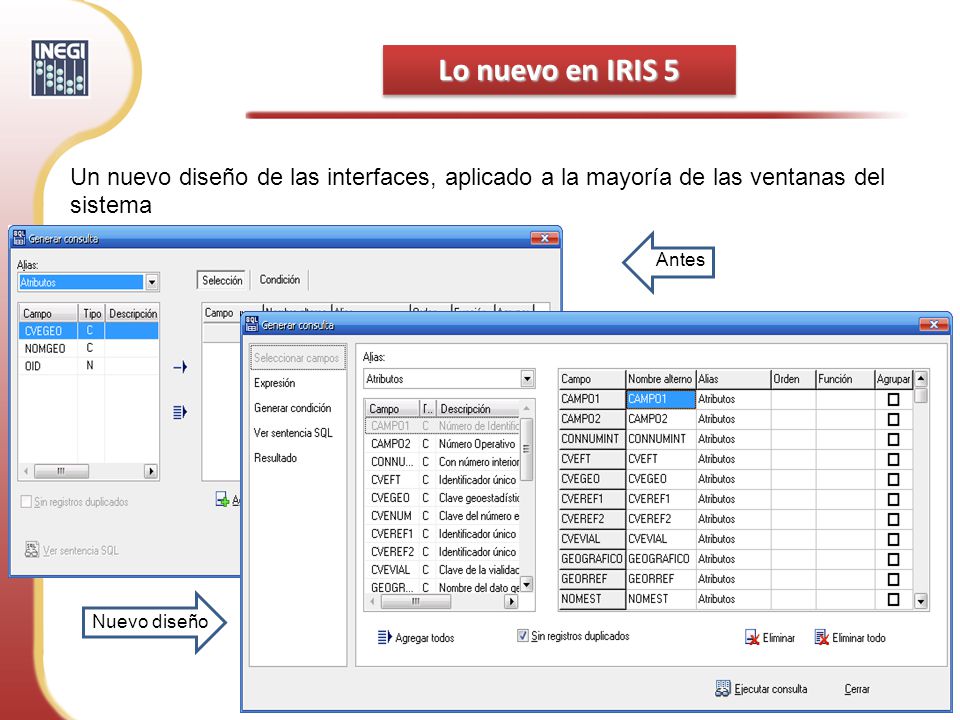960x720 pixels.
Task: Click scroll-down arrow of new field list
Action: click(527, 584)
